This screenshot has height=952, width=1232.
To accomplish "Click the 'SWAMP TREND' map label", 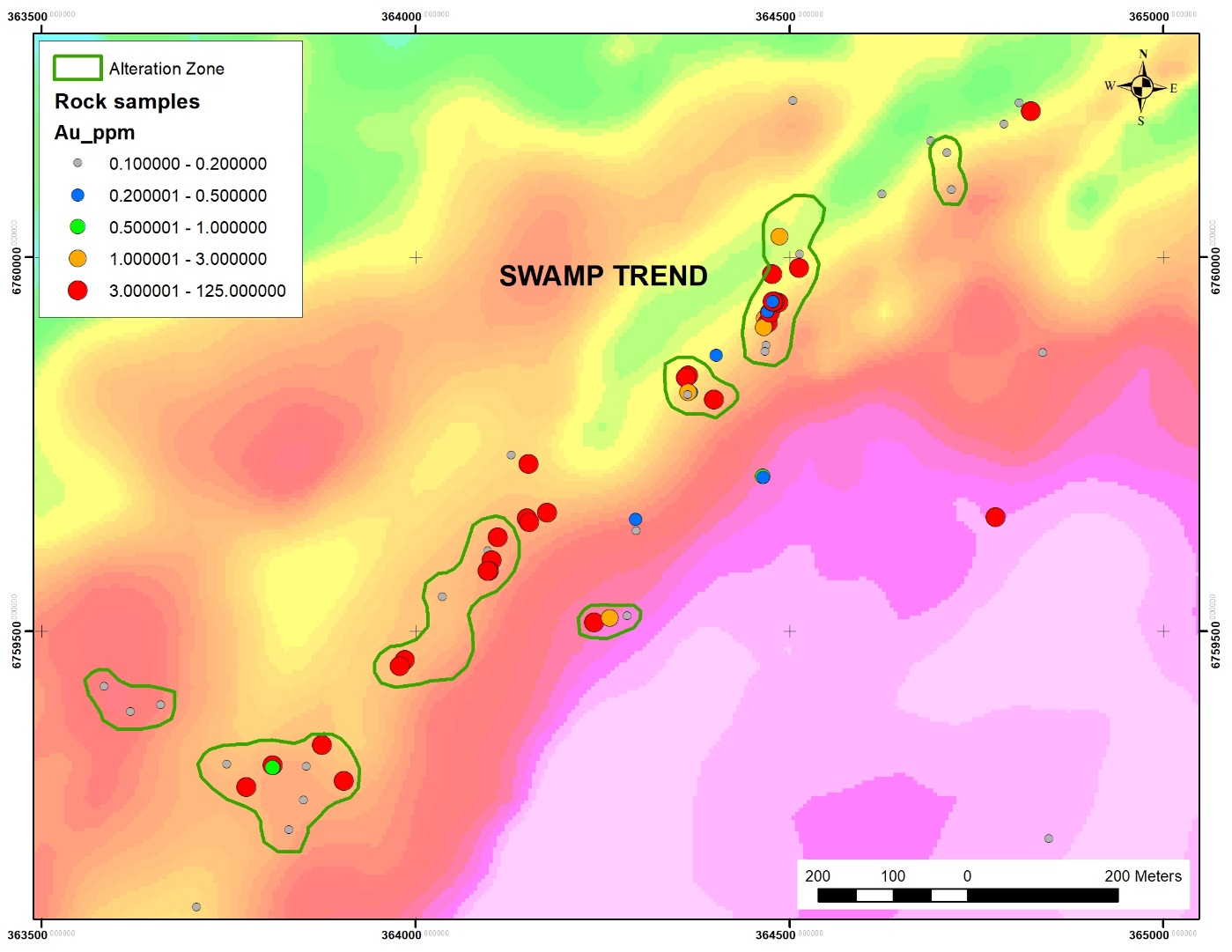I will [603, 276].
